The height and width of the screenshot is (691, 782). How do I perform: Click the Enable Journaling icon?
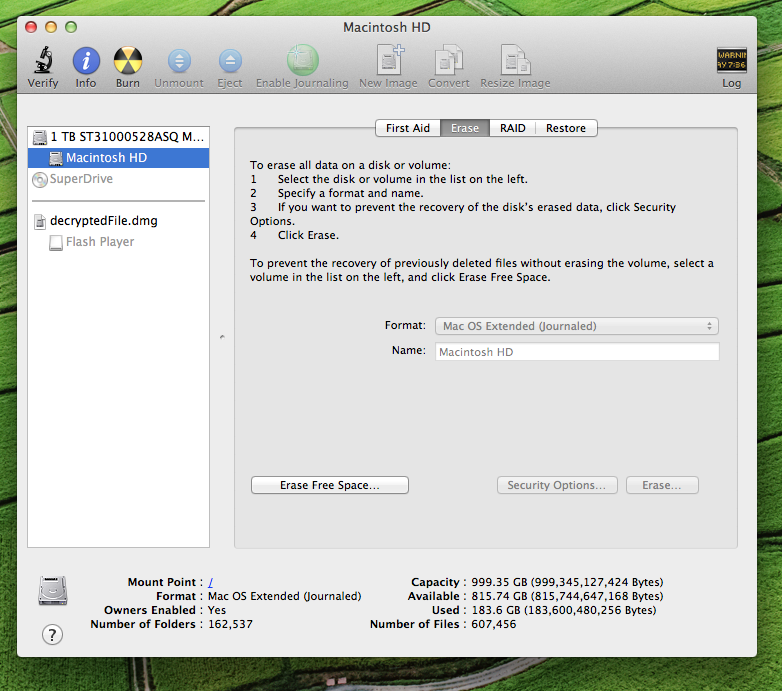(x=302, y=60)
